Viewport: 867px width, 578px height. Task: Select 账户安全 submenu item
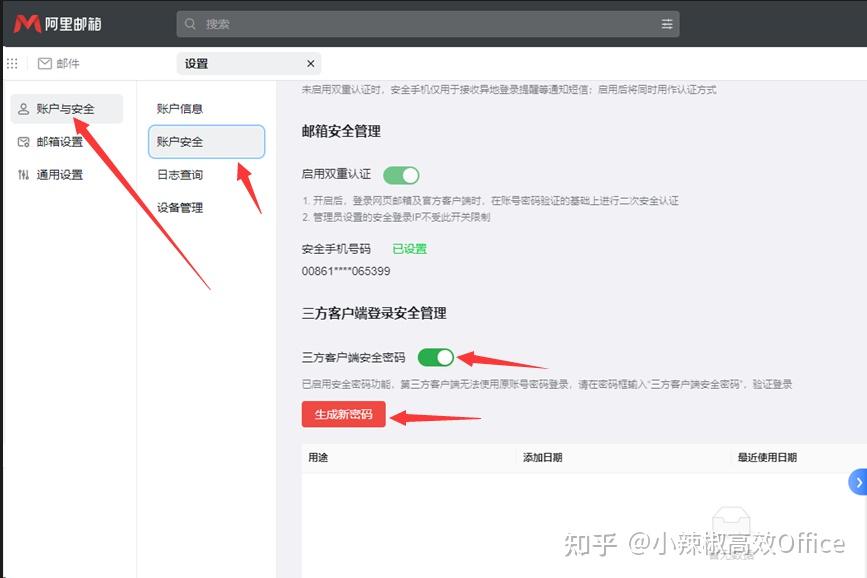(x=206, y=142)
